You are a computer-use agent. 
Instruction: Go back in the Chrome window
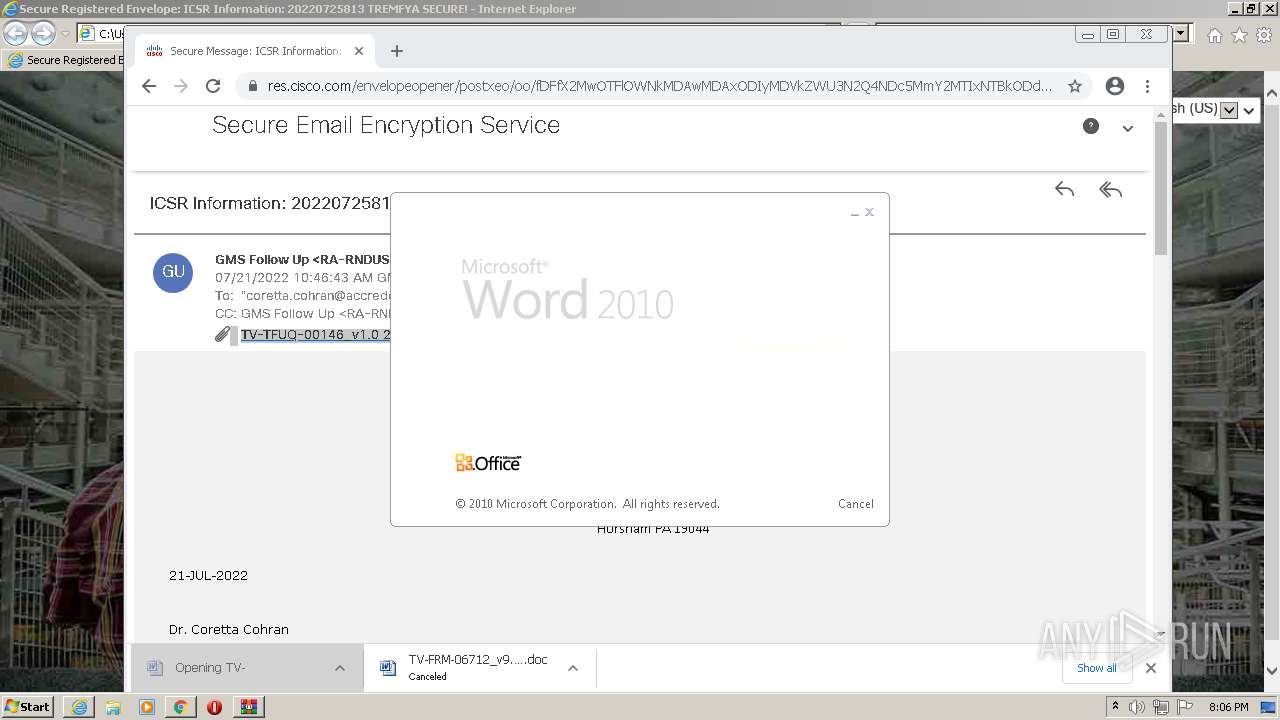149,86
